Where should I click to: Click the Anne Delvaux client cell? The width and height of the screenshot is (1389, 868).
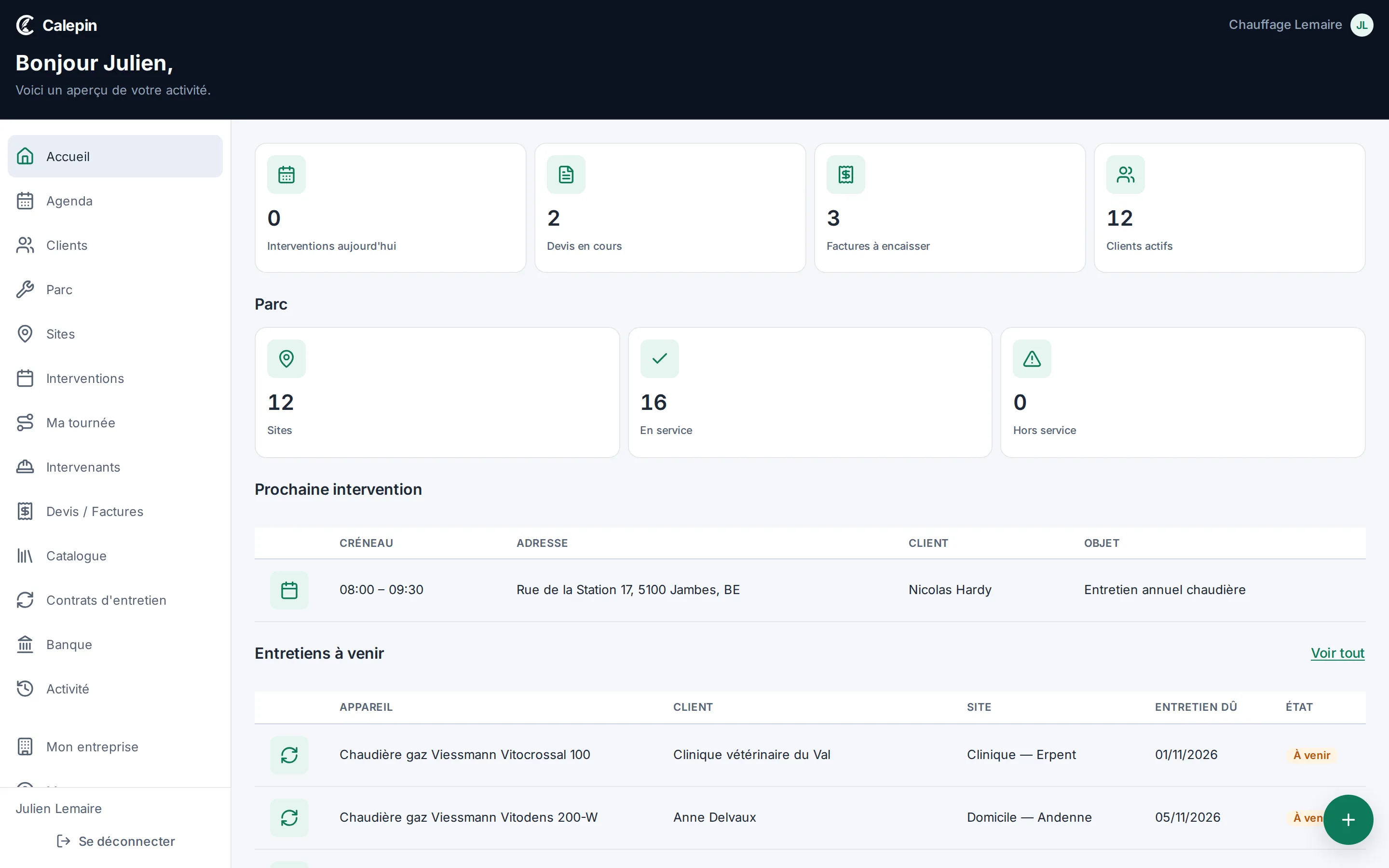coord(714,817)
